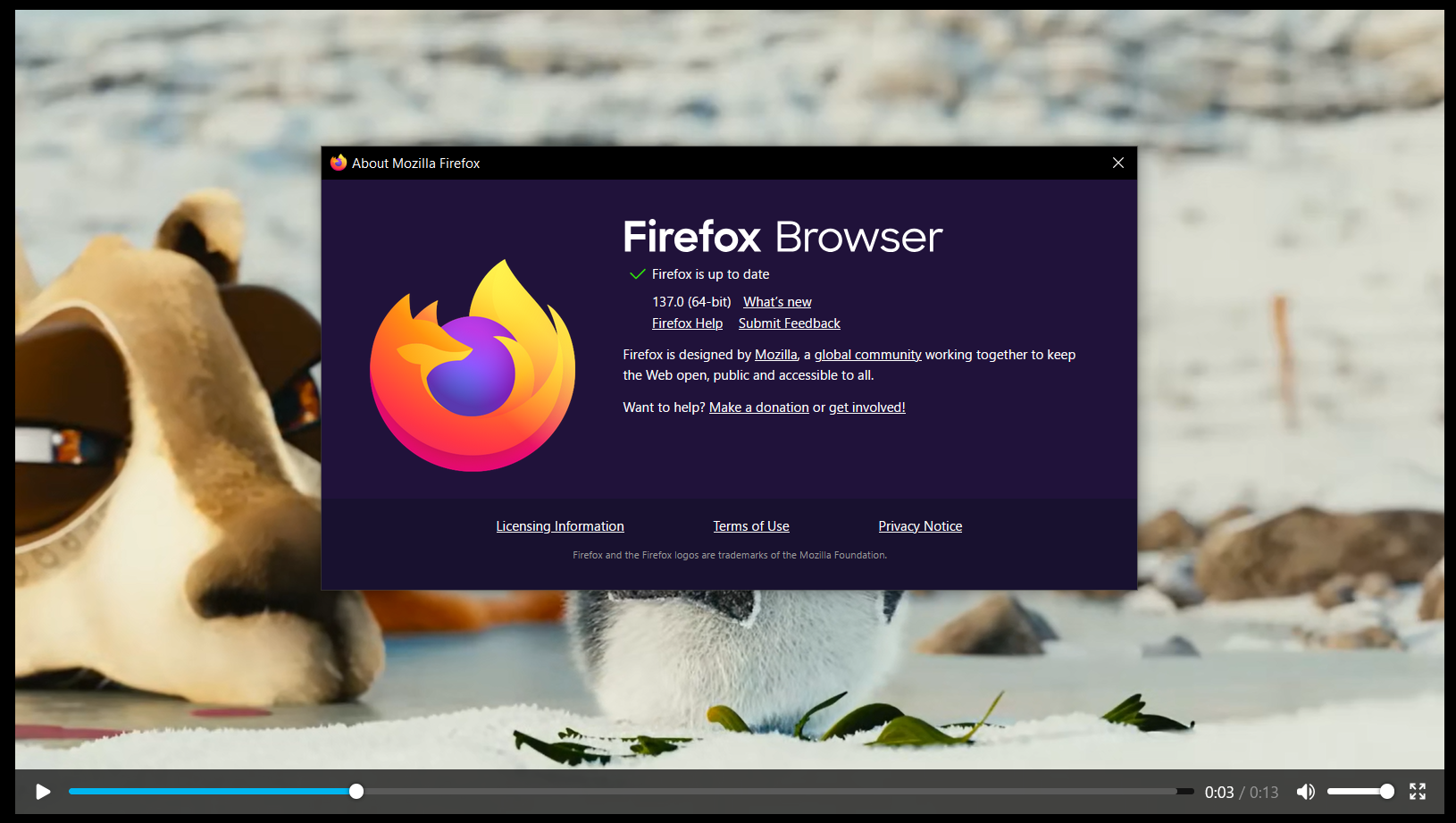Open Terms of Use
Screen dimensions: 1456x823
(751, 526)
